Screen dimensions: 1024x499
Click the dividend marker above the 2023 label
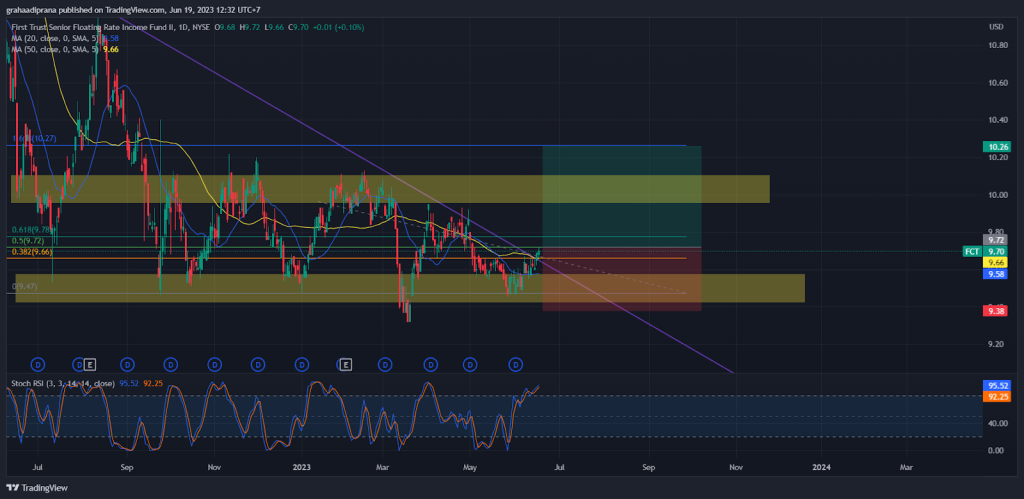click(x=301, y=364)
